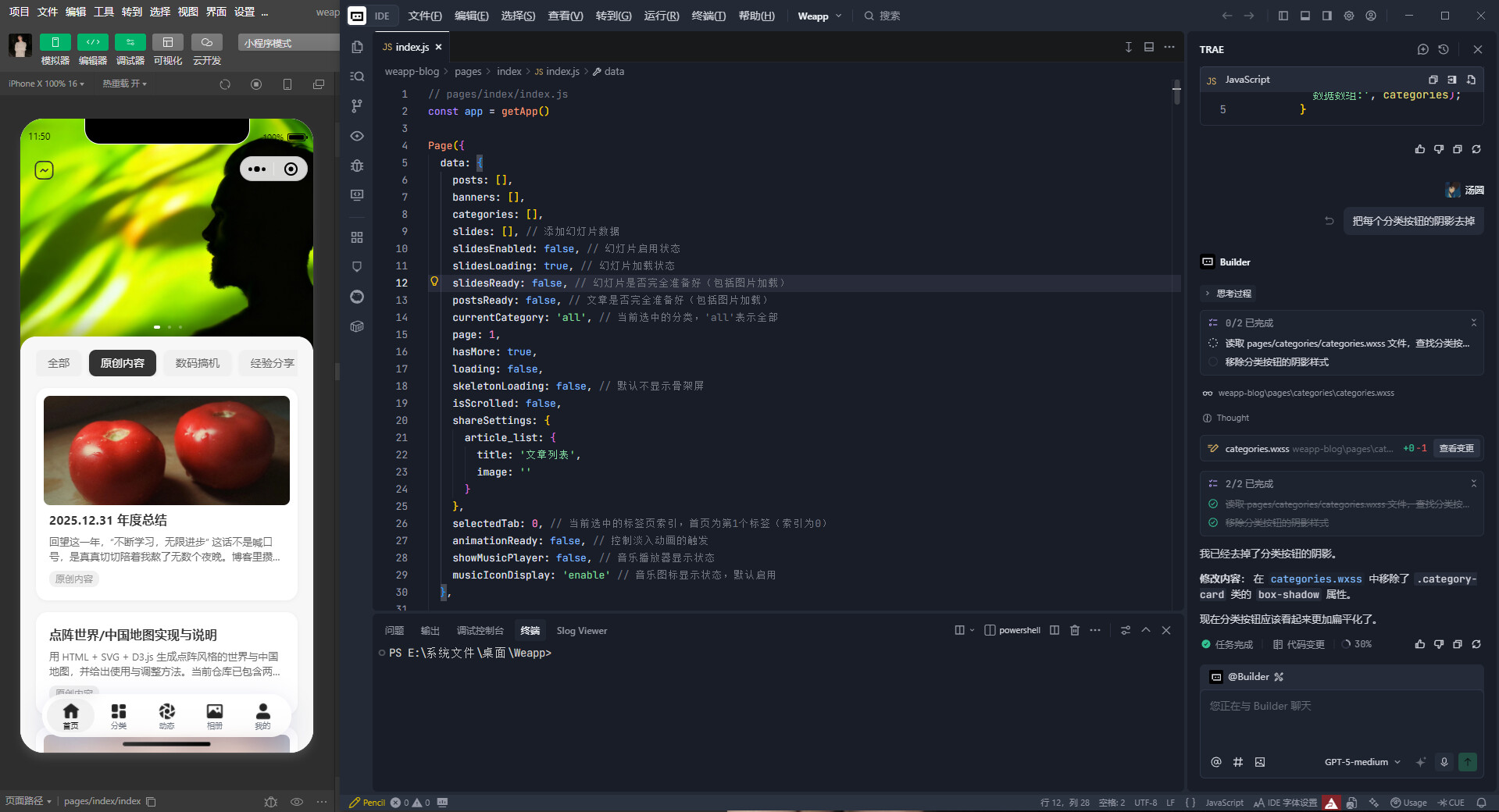Open the chat history icon in TRAE panel

pos(1444,49)
